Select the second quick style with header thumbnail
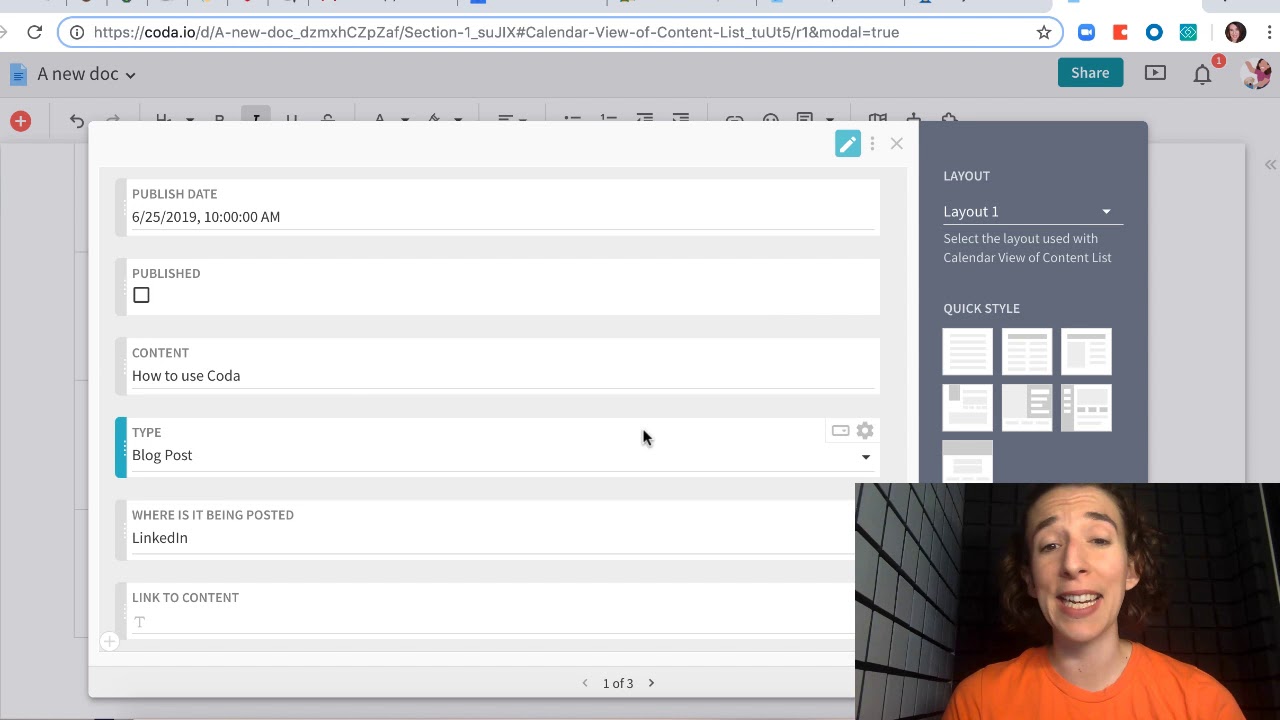Screen dimensions: 1280x720 (1027, 352)
